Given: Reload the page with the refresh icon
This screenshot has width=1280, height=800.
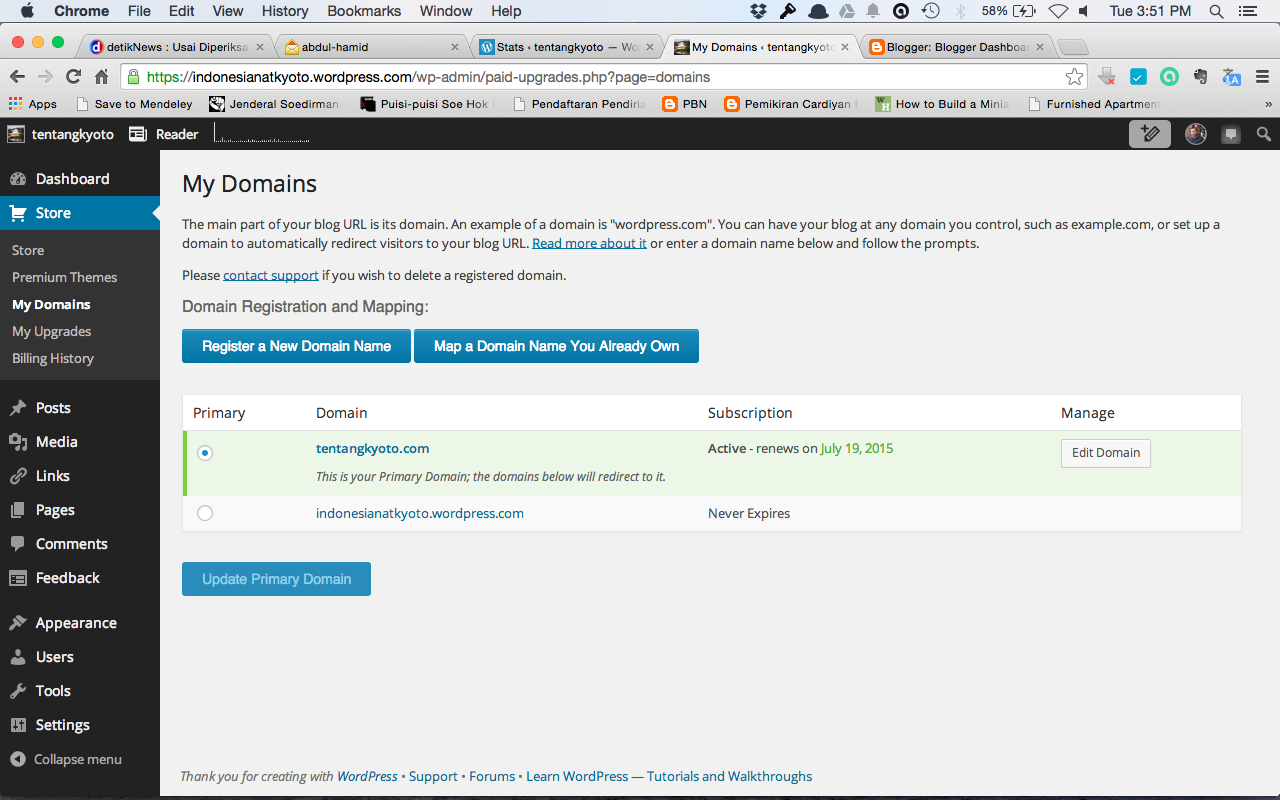Looking at the screenshot, I should (x=73, y=77).
